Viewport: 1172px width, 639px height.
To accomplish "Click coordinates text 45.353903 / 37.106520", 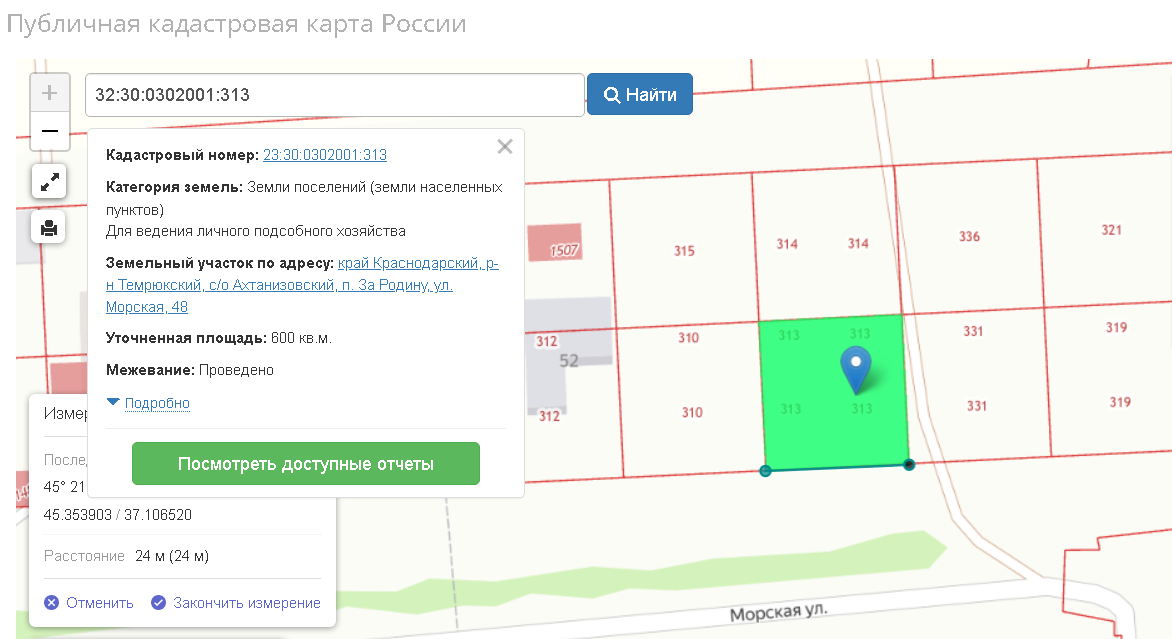I will 117,515.
